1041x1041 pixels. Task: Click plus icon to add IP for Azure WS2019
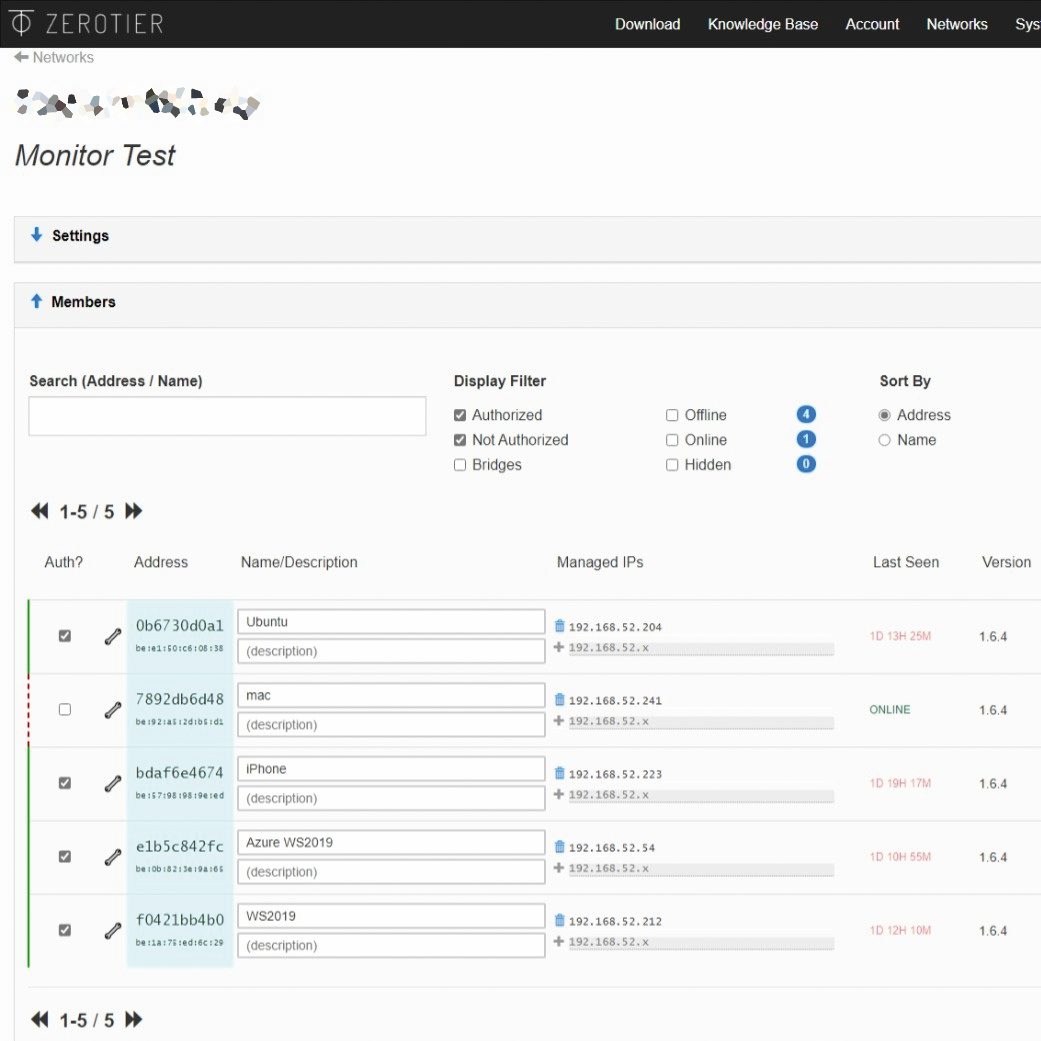tap(559, 868)
